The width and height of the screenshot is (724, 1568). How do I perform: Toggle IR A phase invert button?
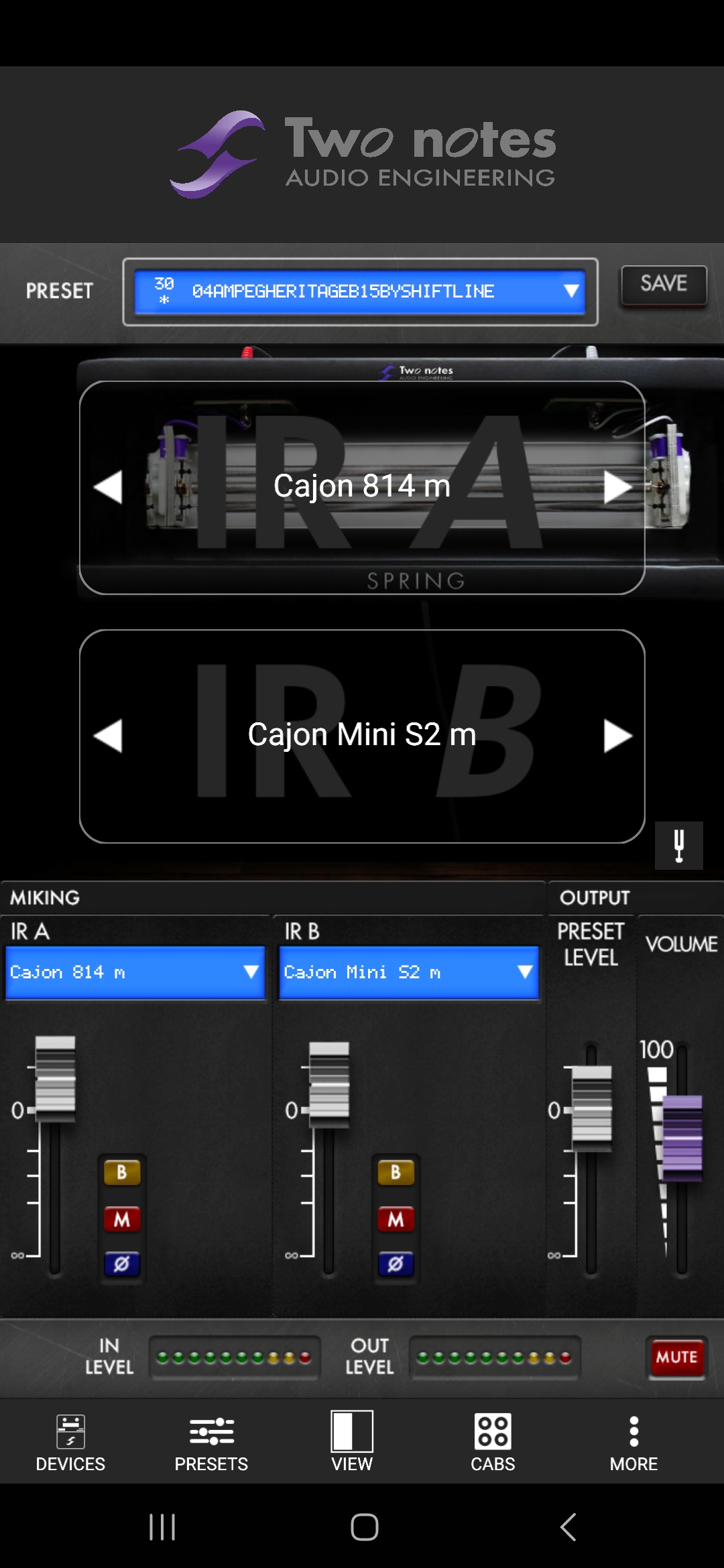[122, 1264]
